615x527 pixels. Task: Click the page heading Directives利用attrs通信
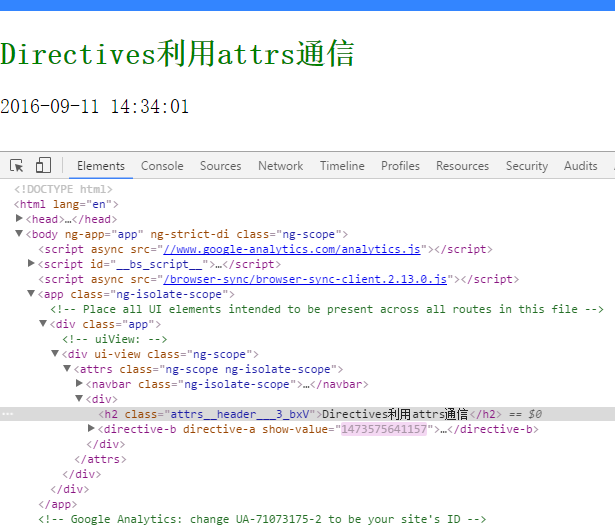click(177, 54)
